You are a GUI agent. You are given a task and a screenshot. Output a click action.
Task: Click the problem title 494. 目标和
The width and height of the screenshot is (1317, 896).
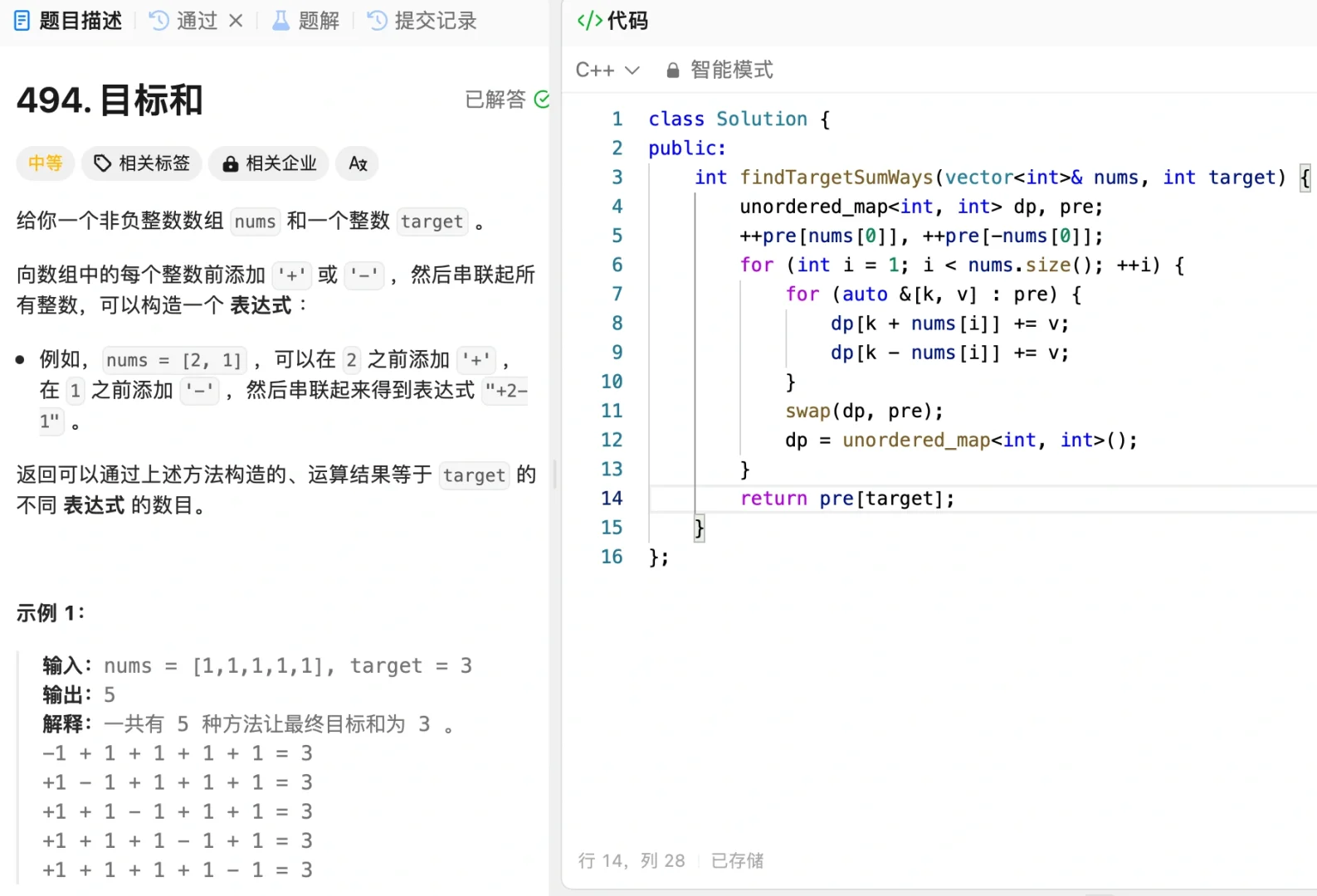coord(110,100)
